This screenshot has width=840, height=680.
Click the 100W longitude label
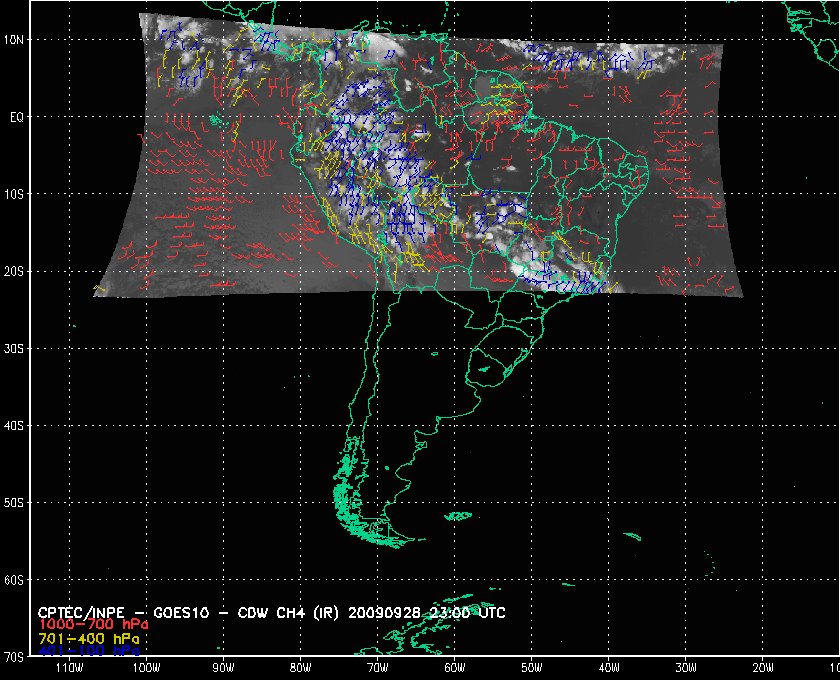(146, 668)
